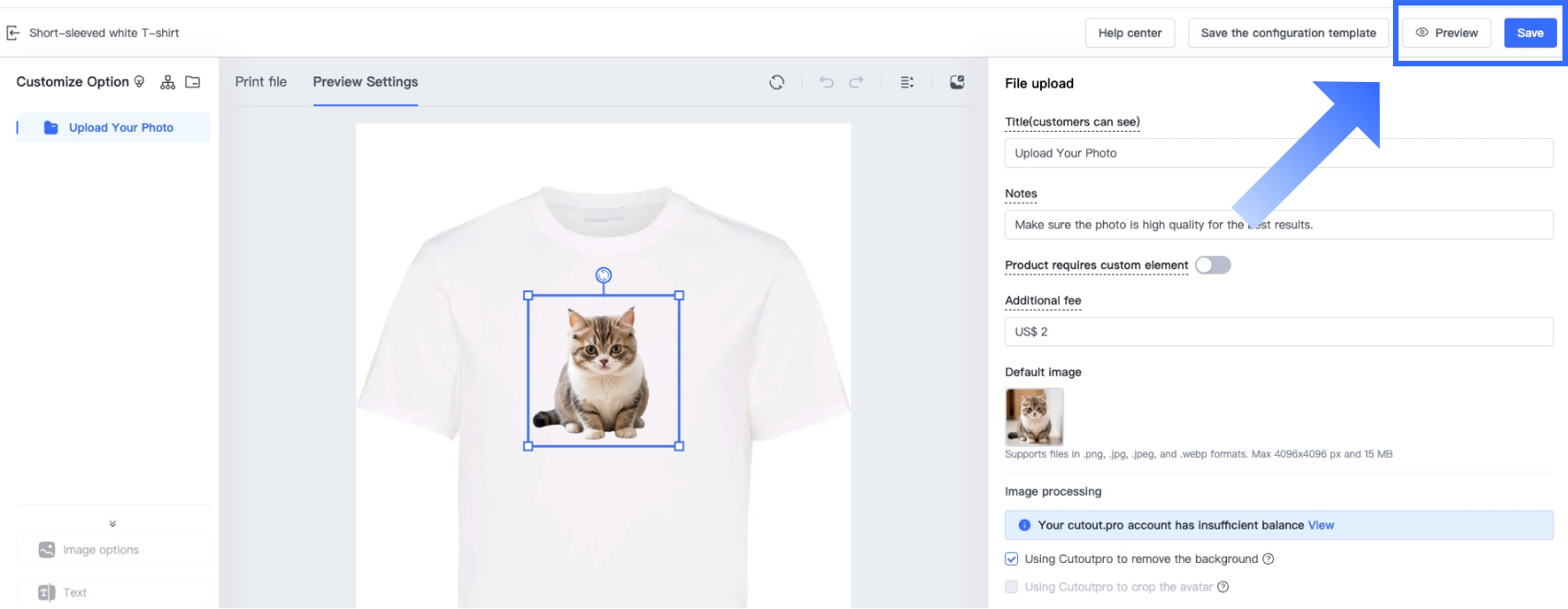Click the info icon in the insufficient balance notice
1568x609 pixels.
pyautogui.click(x=1024, y=525)
